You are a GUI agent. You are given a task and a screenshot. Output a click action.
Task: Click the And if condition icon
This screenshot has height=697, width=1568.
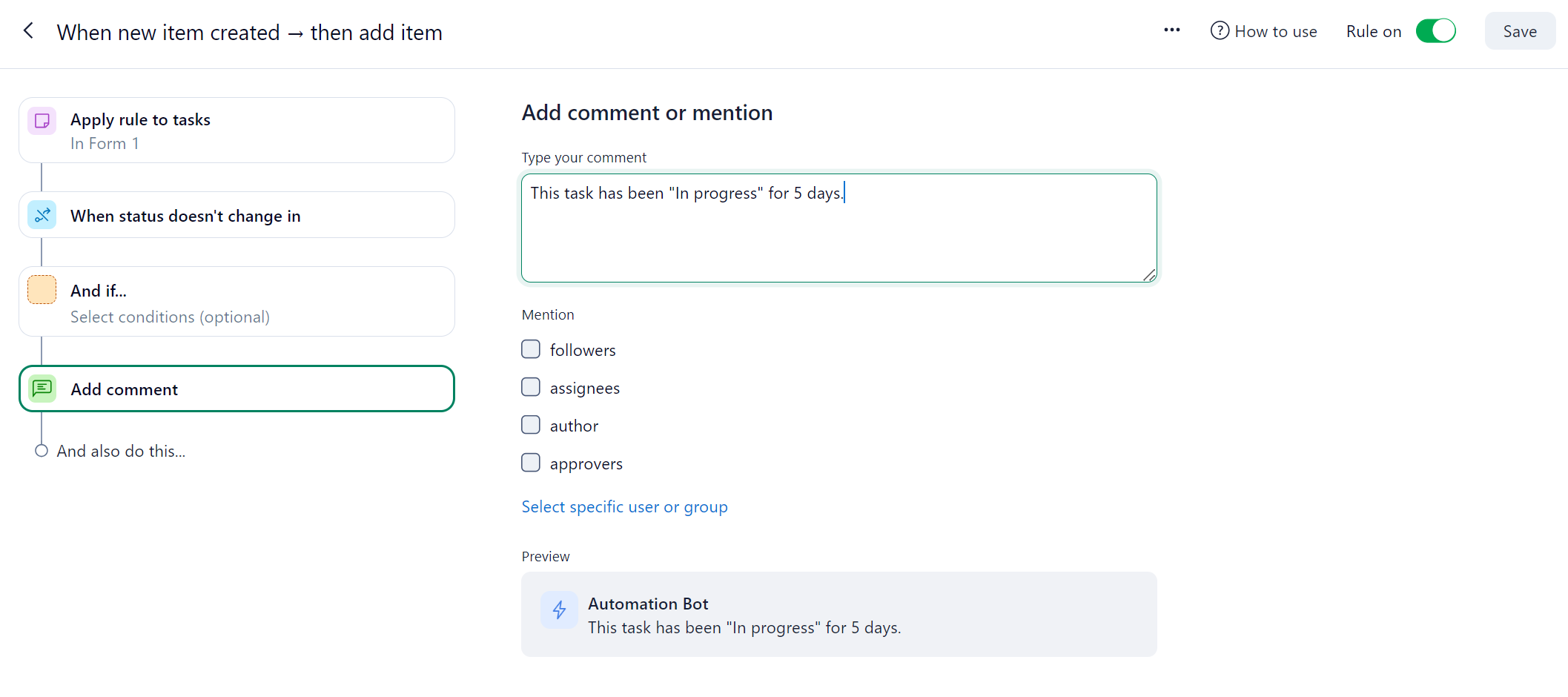[42, 290]
